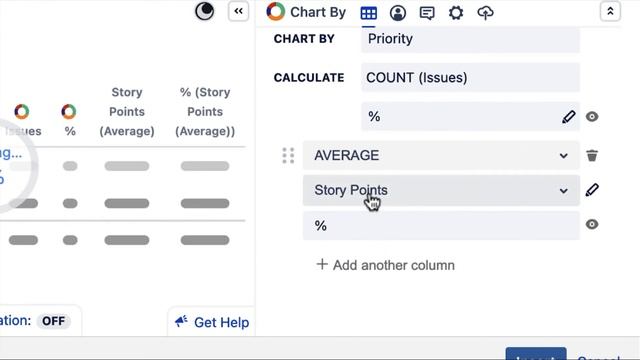Toggle visibility of COUNT percent column

[x=592, y=117]
